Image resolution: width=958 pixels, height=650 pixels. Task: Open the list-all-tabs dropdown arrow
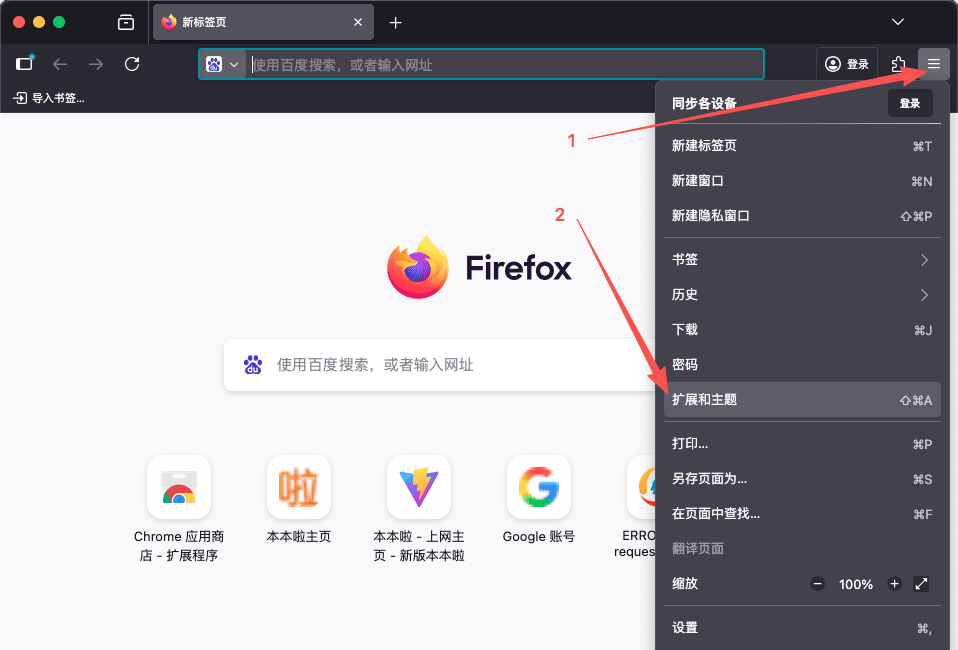coord(897,22)
